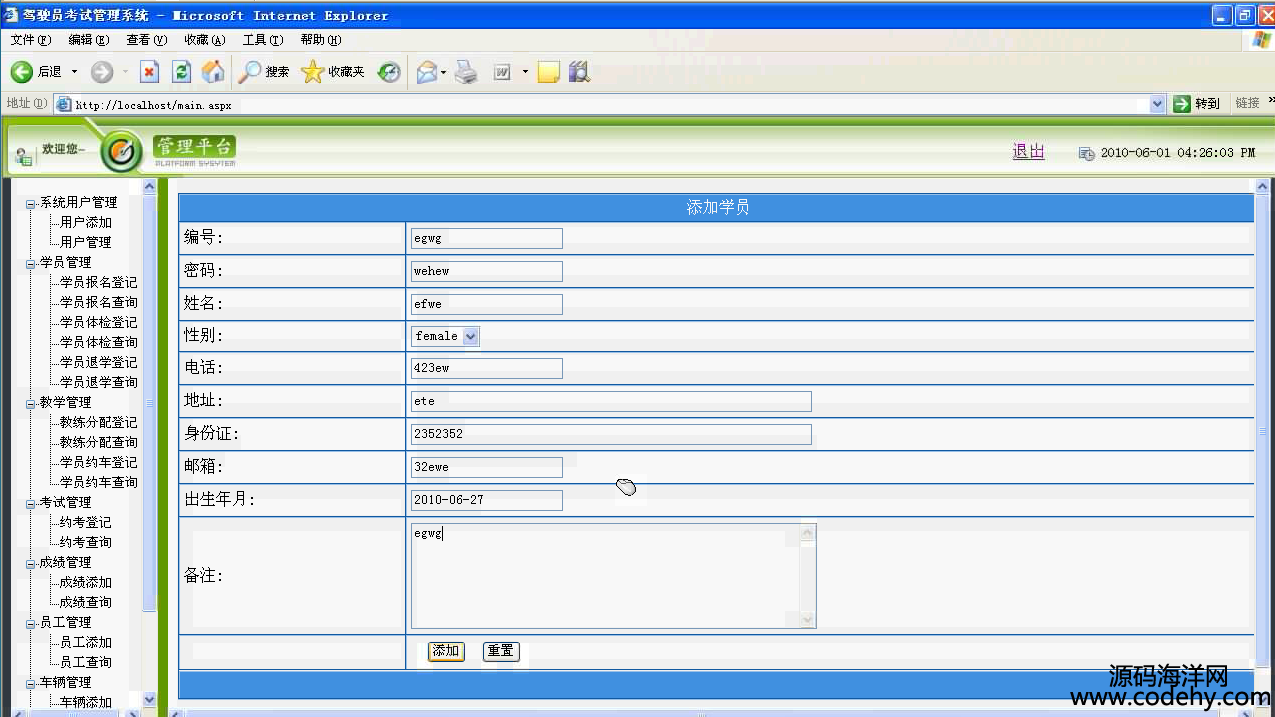Click the Edit with Word icon
This screenshot has width=1275, height=717.
[502, 72]
